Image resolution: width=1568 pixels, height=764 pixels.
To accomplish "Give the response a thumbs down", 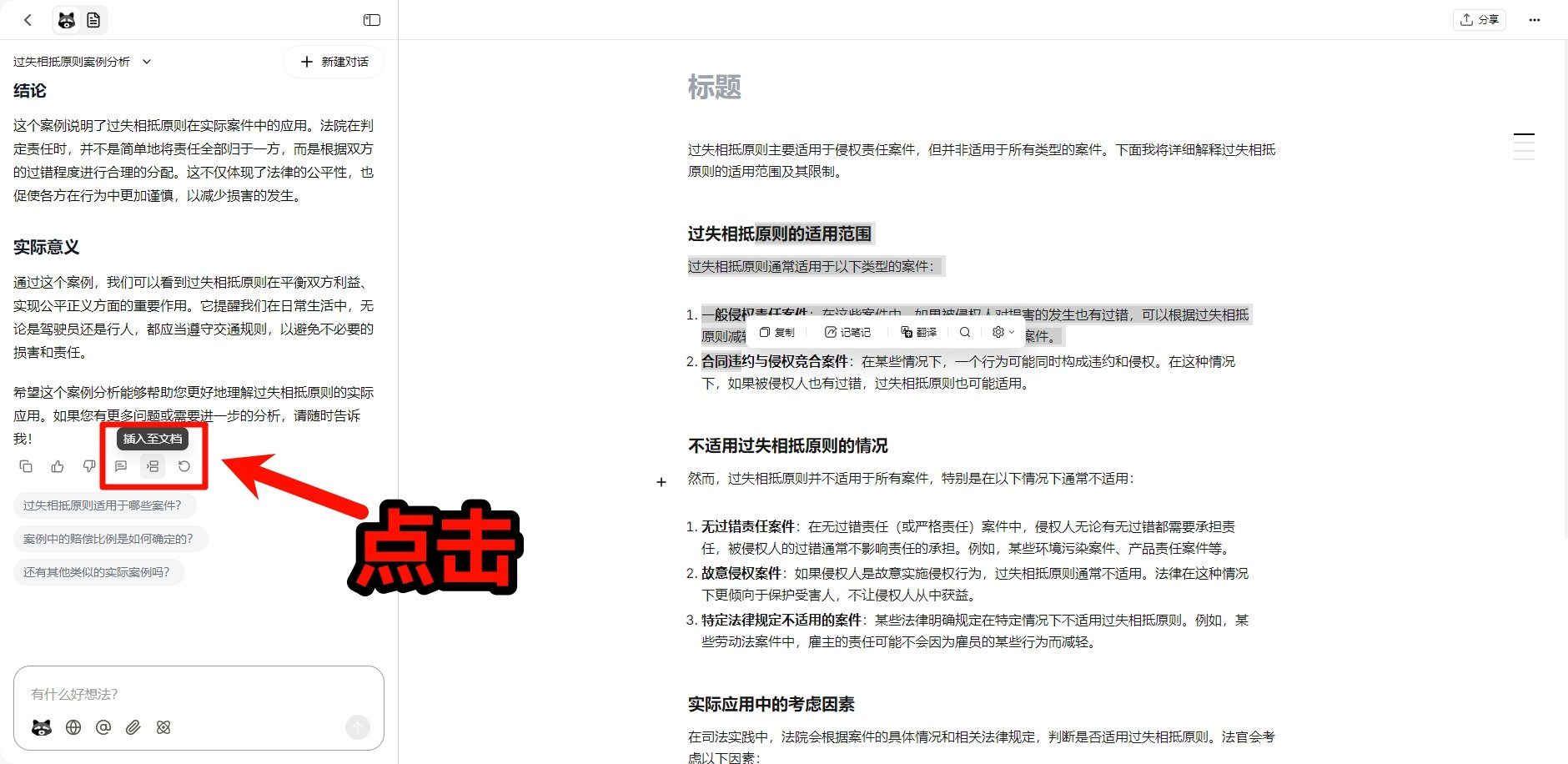I will pos(88,466).
